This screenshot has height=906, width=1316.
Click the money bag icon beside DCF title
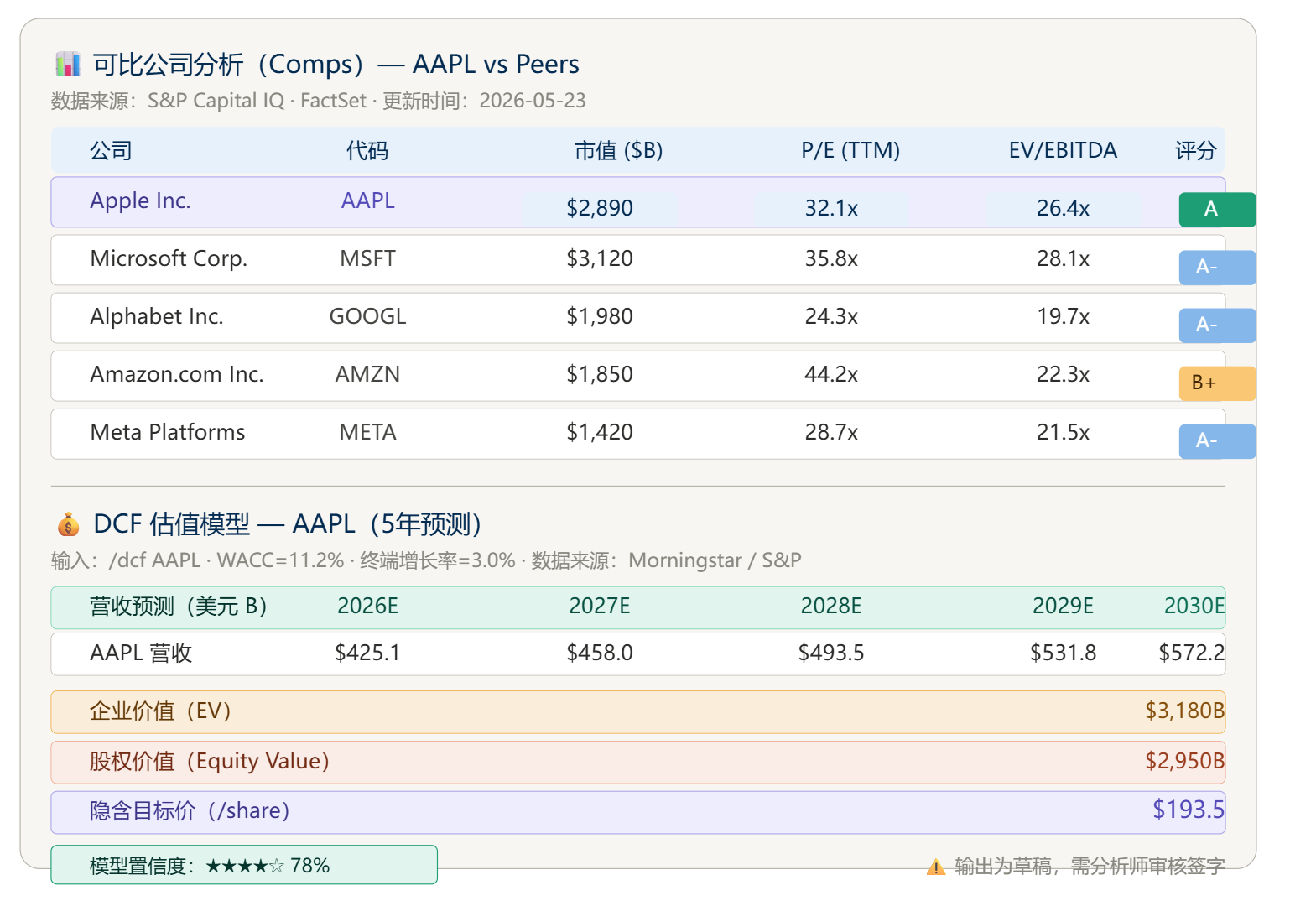pyautogui.click(x=68, y=524)
